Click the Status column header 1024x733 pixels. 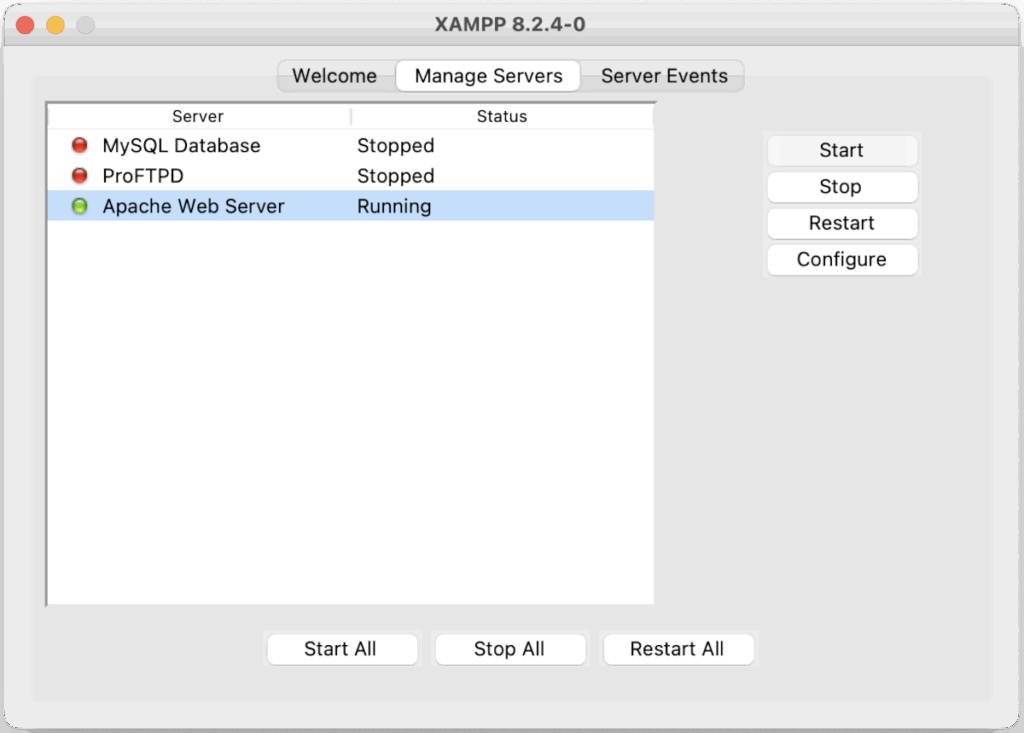501,116
